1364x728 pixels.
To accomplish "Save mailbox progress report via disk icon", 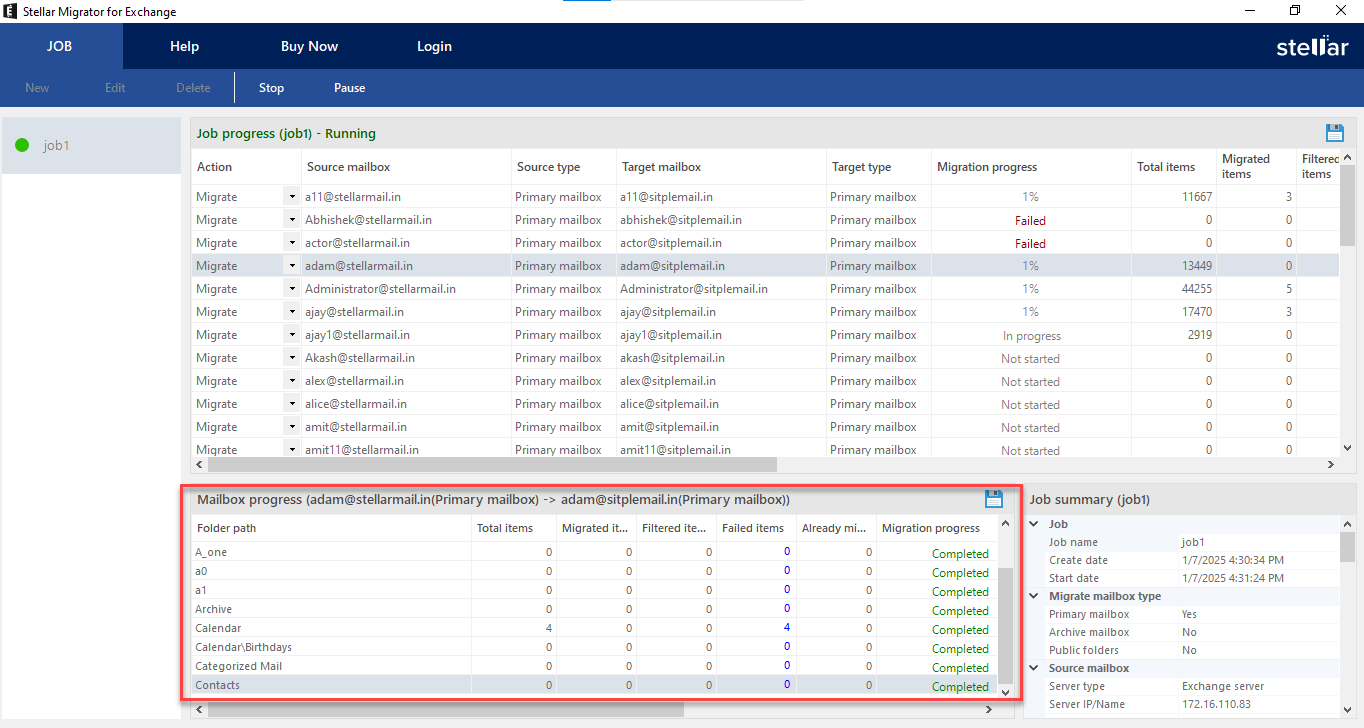I will click(994, 499).
